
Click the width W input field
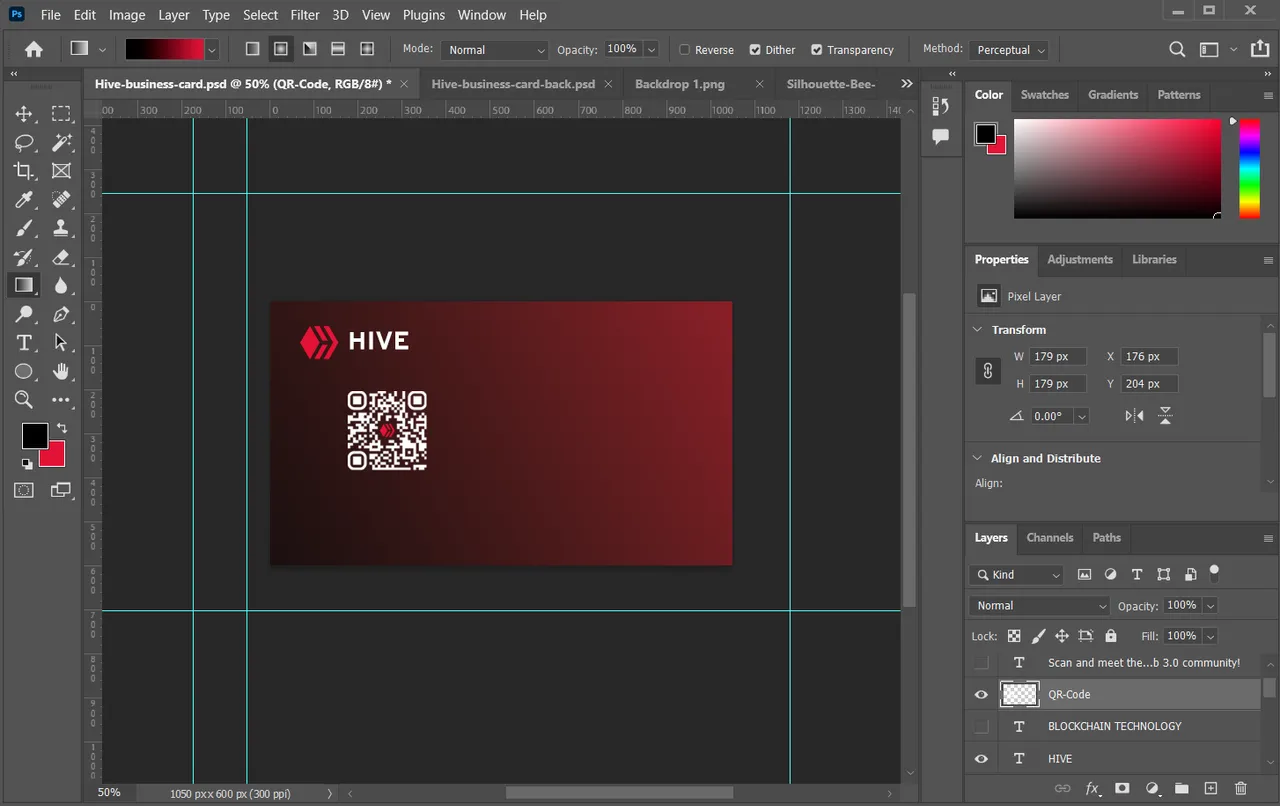(x=1058, y=357)
